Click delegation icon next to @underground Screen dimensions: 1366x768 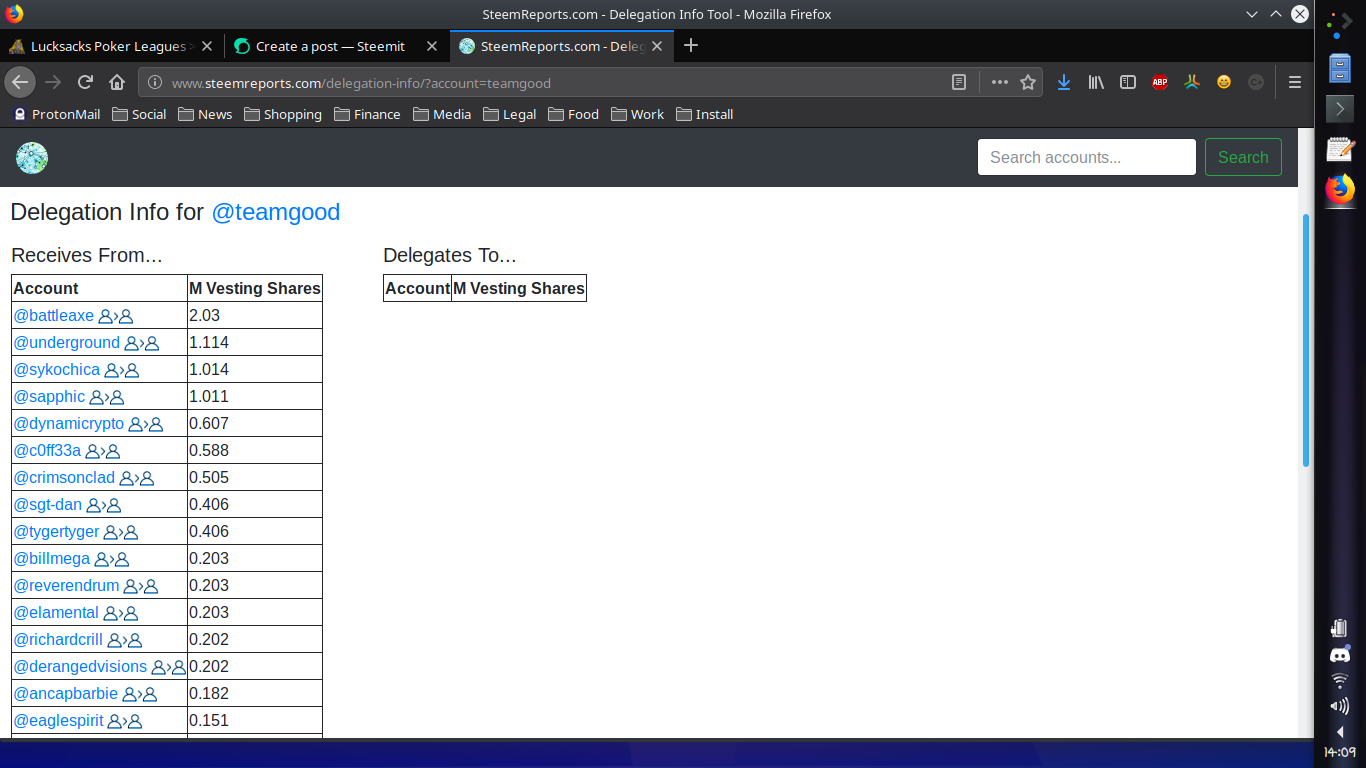[x=142, y=343]
